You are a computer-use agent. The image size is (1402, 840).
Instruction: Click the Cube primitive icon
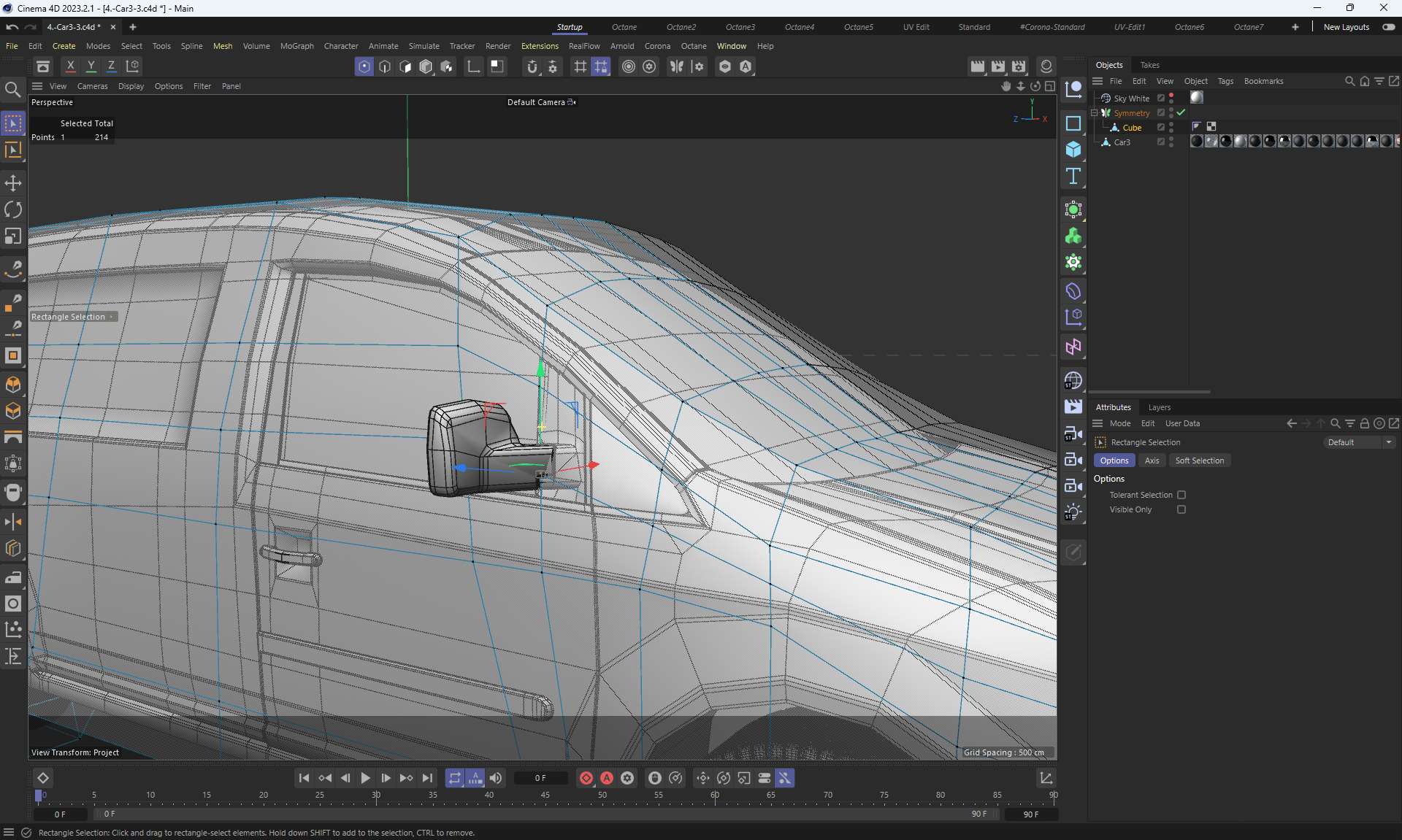click(1073, 149)
